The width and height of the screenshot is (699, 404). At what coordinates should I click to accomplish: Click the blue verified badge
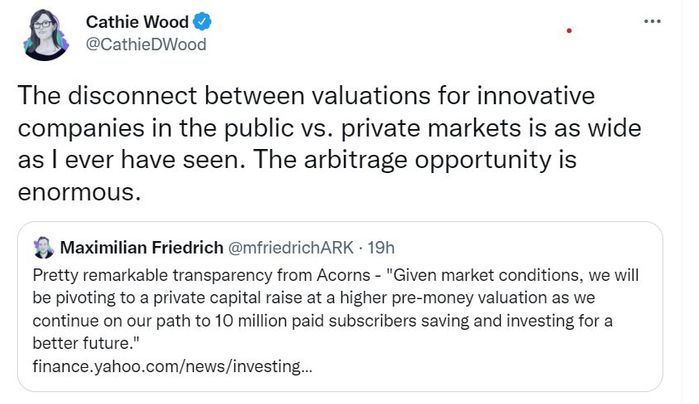tap(202, 22)
